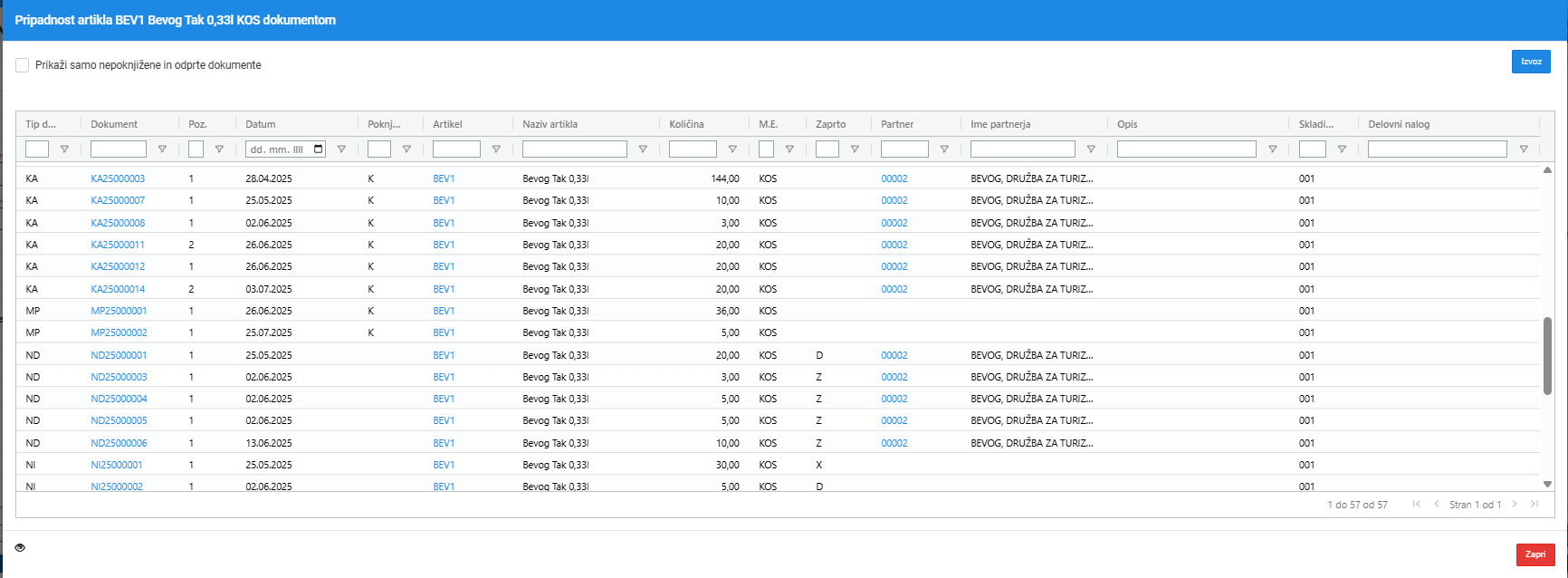Viewport: 1568px width, 578px height.
Task: Go to next page arrow in pager
Action: click(x=1514, y=505)
